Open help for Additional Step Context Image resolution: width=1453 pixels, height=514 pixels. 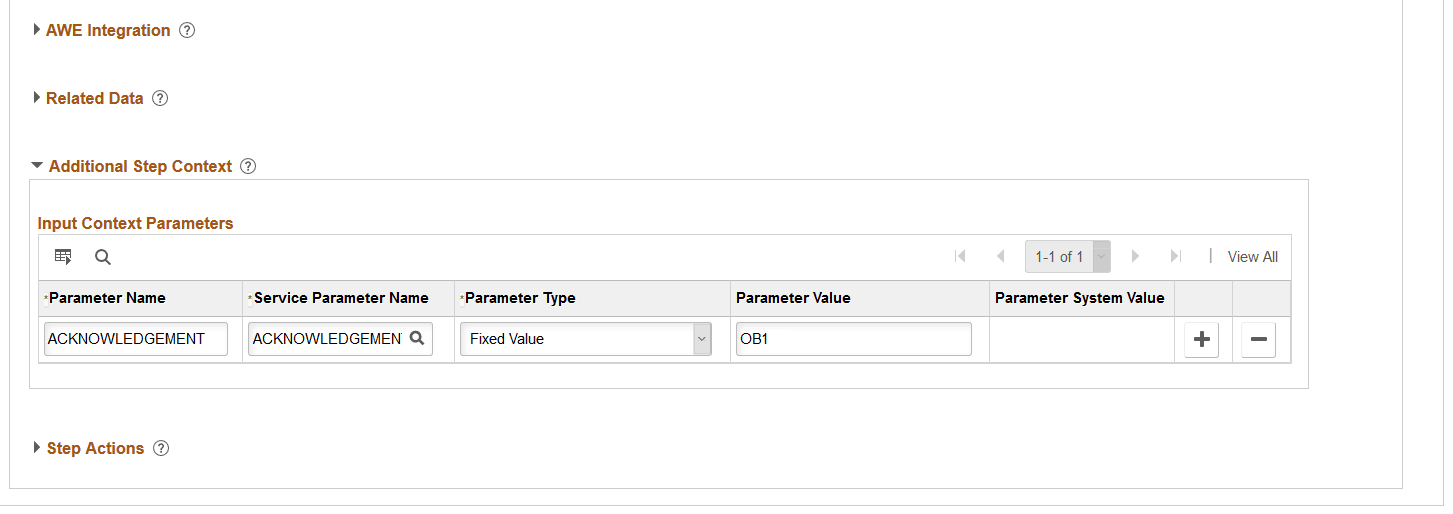coord(249,166)
